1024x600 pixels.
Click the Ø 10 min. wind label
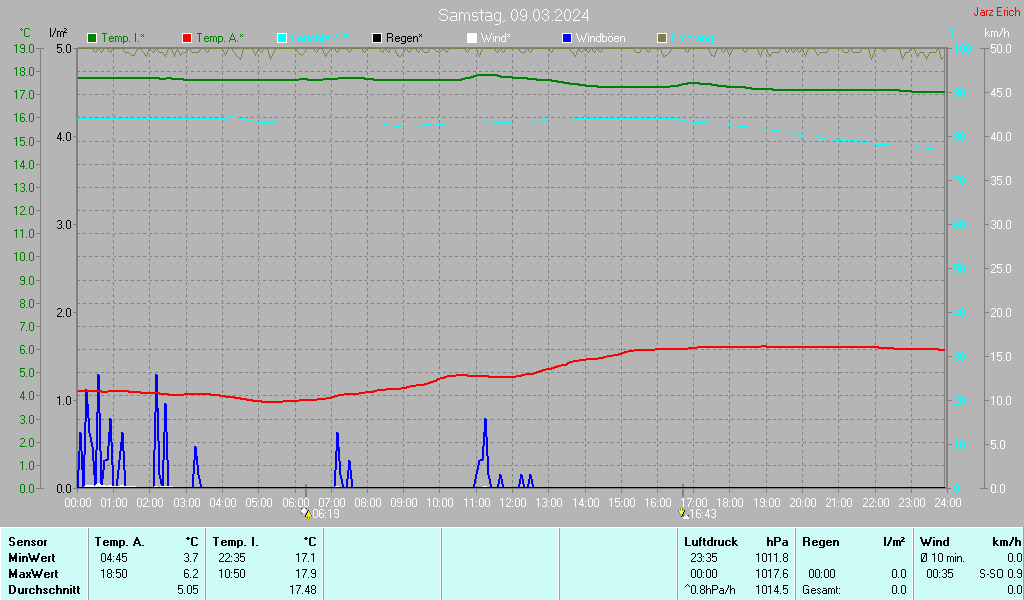click(942, 558)
